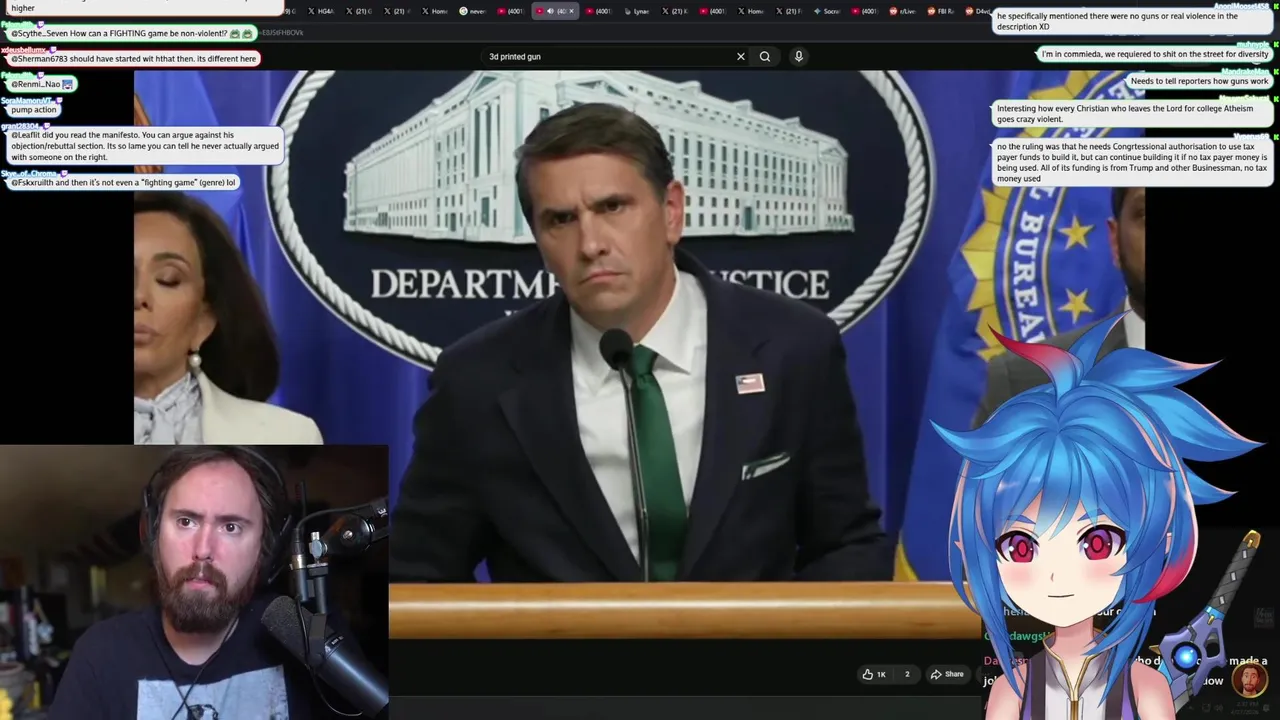Open the 'Lynac' browser tab

click(635, 11)
